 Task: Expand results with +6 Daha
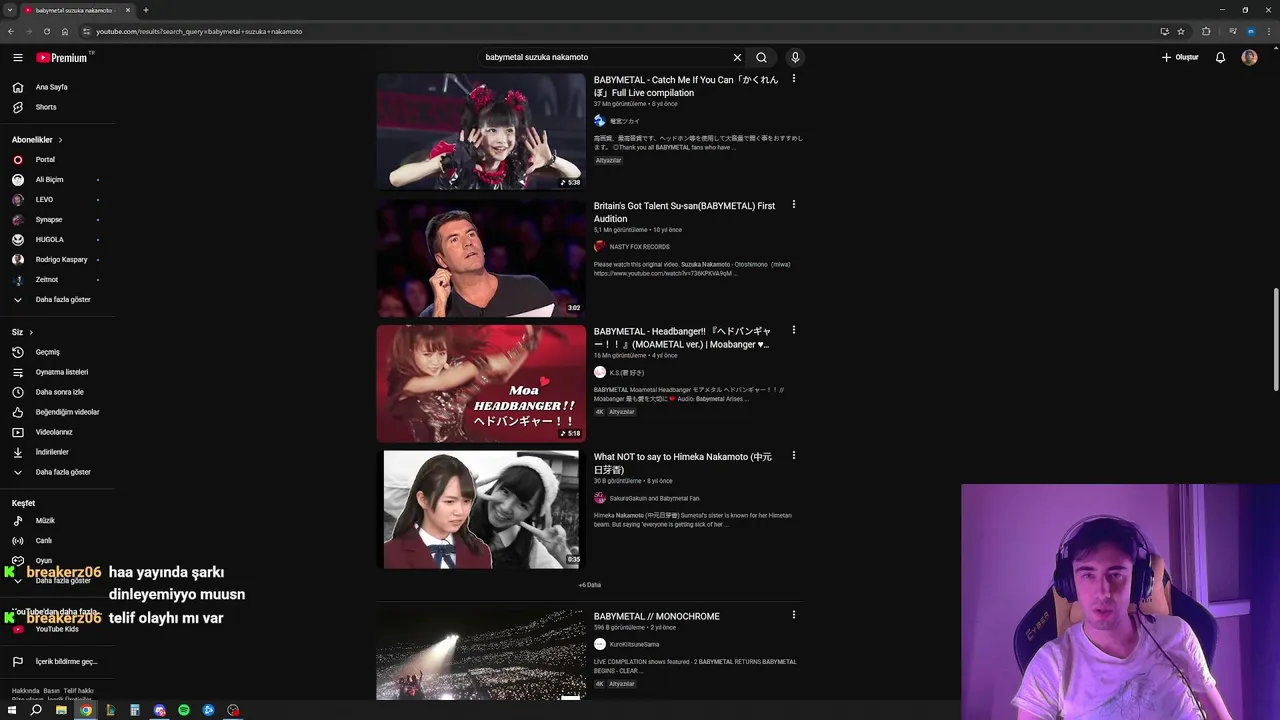point(590,585)
